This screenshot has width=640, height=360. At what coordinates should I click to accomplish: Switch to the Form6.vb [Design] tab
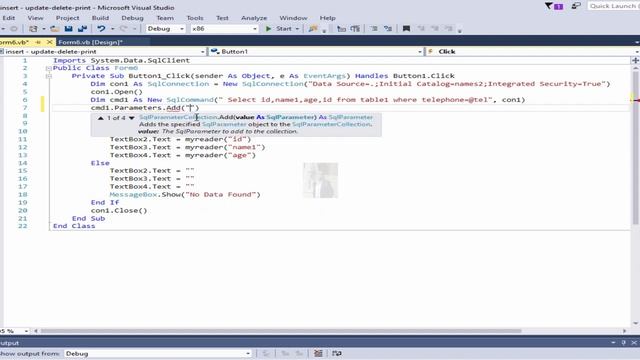point(90,42)
